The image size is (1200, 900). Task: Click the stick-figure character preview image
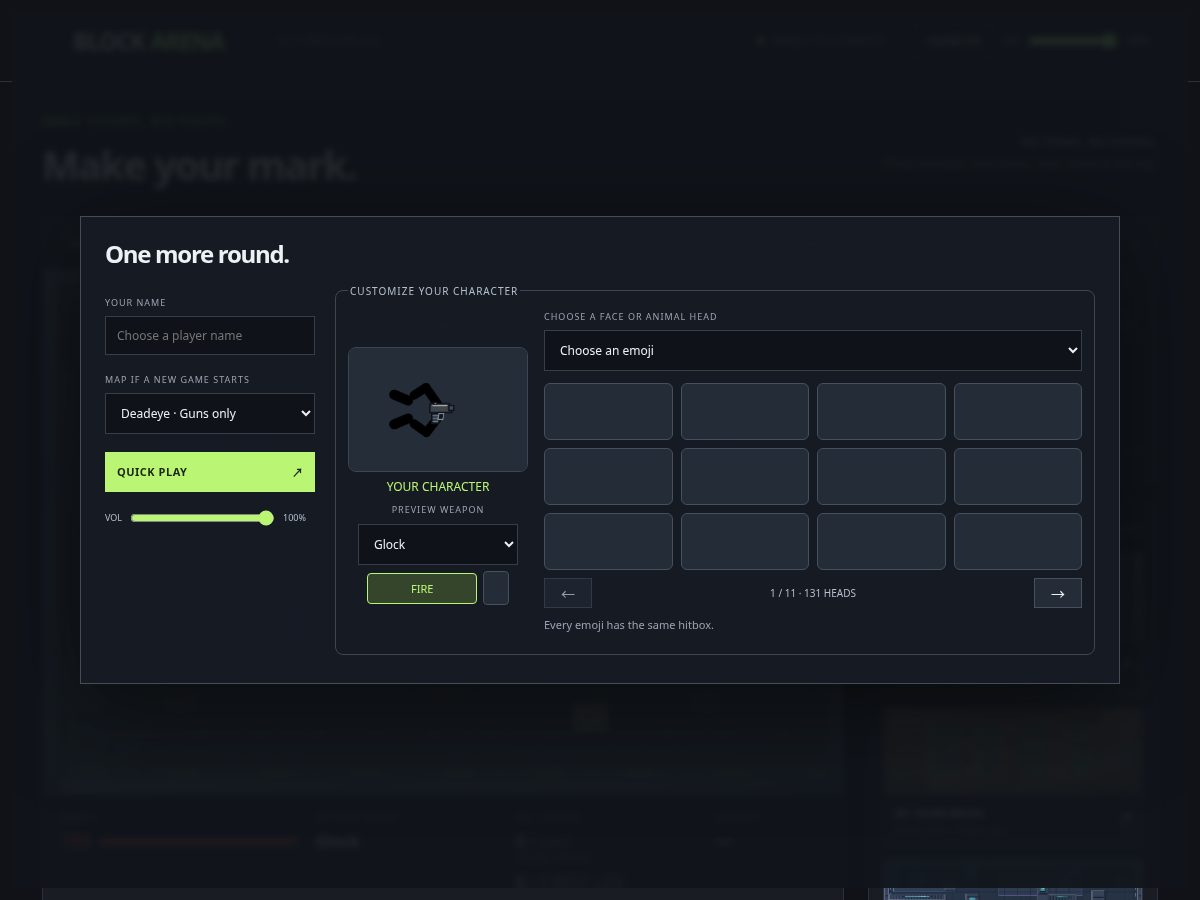coord(438,409)
